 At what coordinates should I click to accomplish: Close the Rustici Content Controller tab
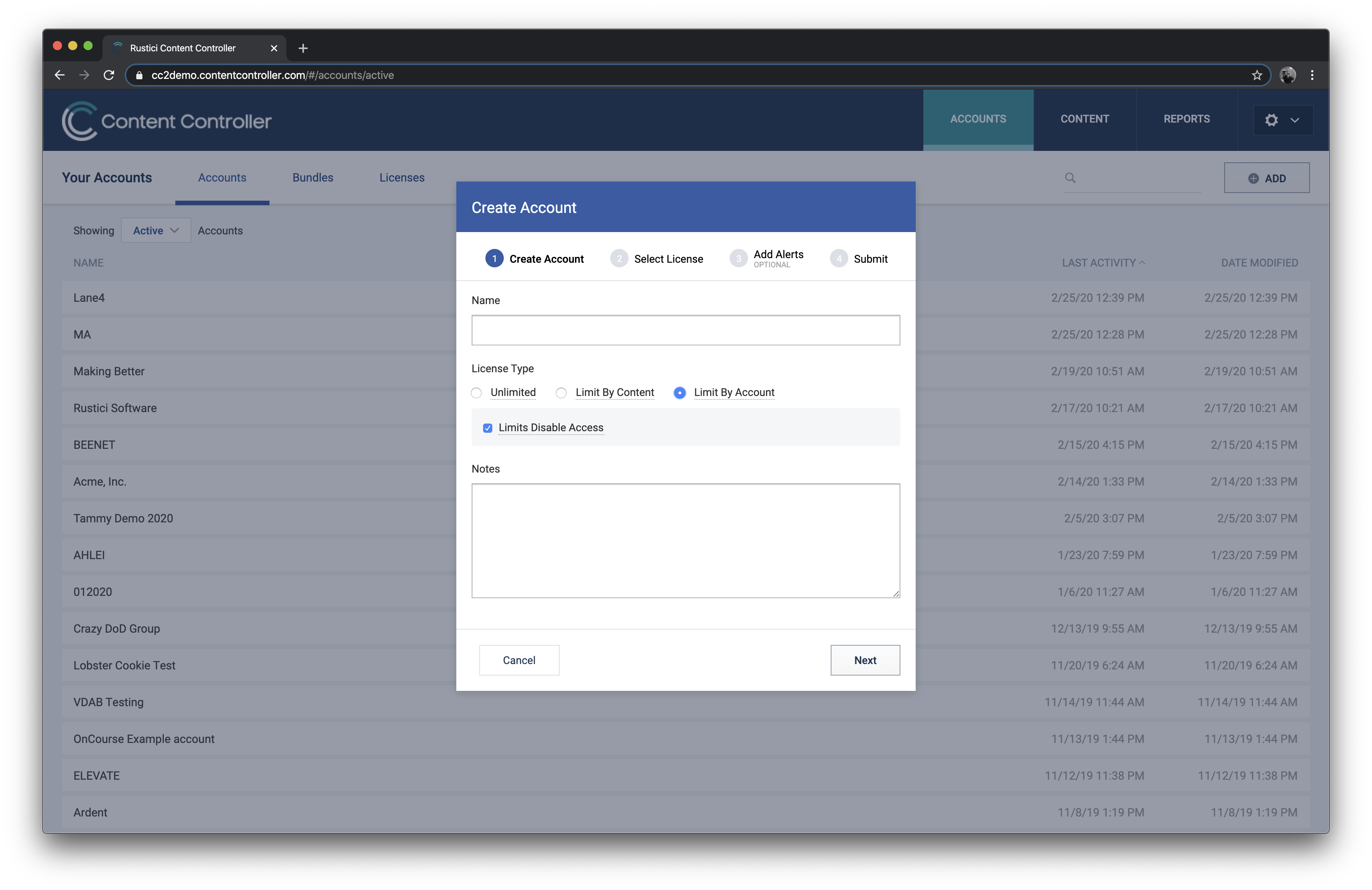coord(274,48)
